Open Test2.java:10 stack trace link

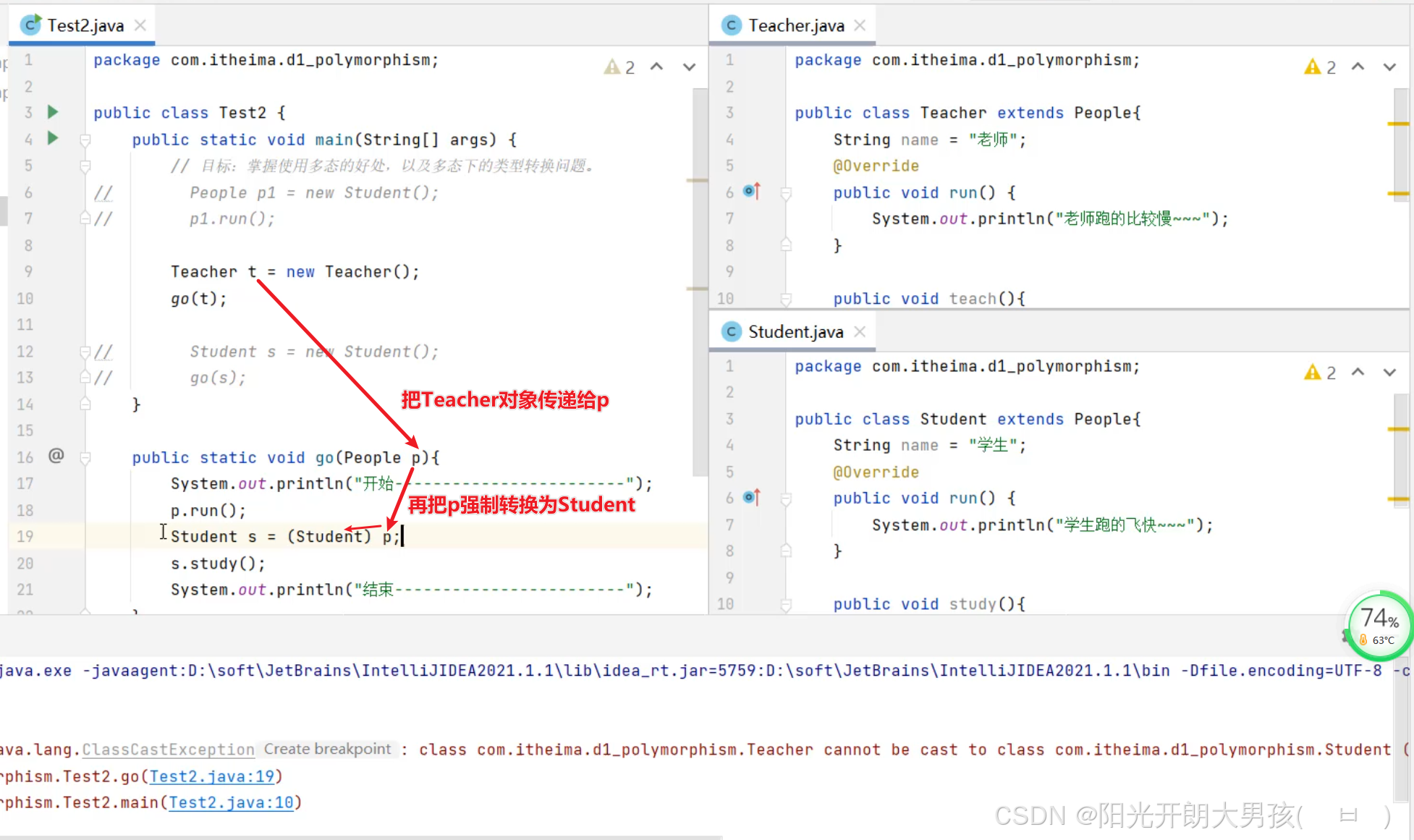pos(231,802)
